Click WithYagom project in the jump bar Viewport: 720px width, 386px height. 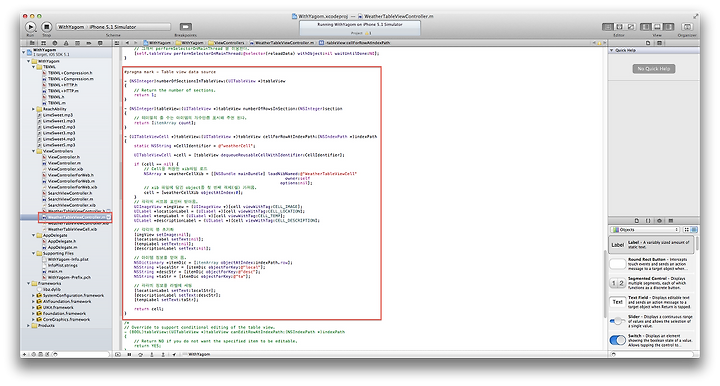157,43
